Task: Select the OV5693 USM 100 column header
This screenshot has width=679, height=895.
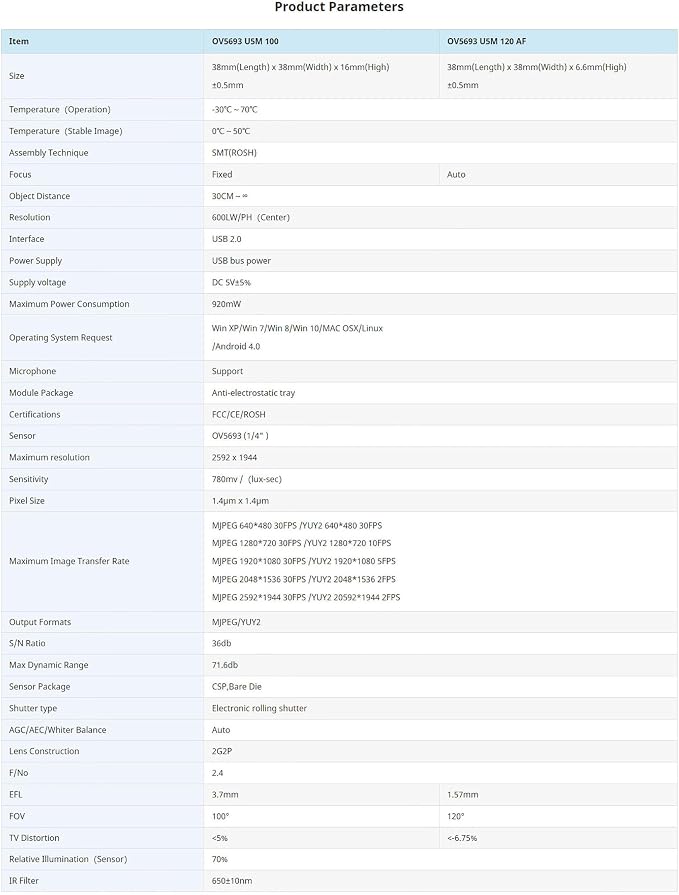Action: pos(245,42)
